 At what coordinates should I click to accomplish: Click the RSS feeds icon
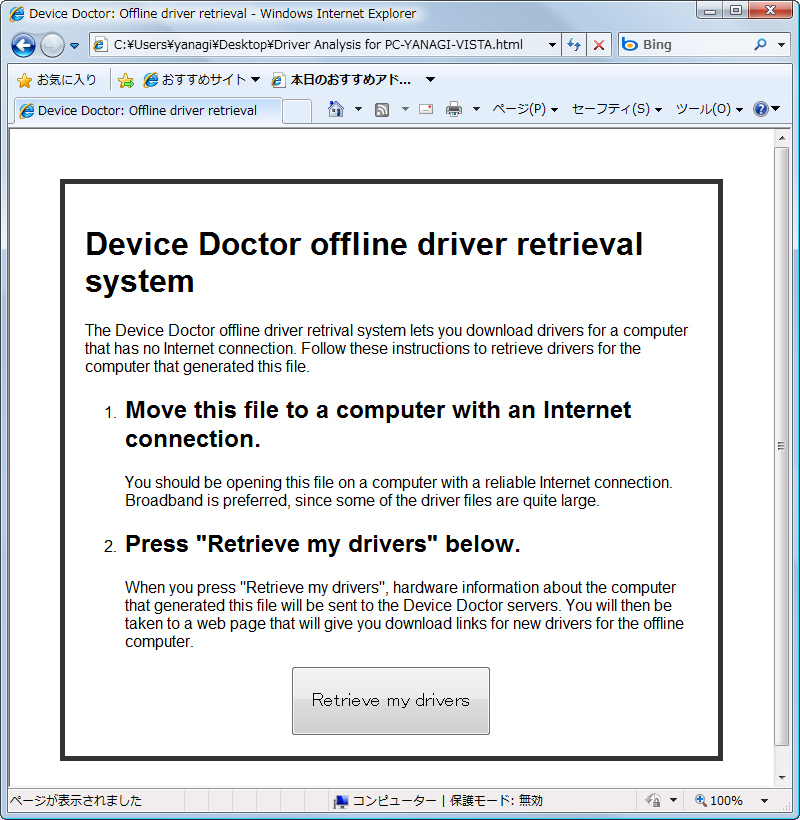coord(382,109)
